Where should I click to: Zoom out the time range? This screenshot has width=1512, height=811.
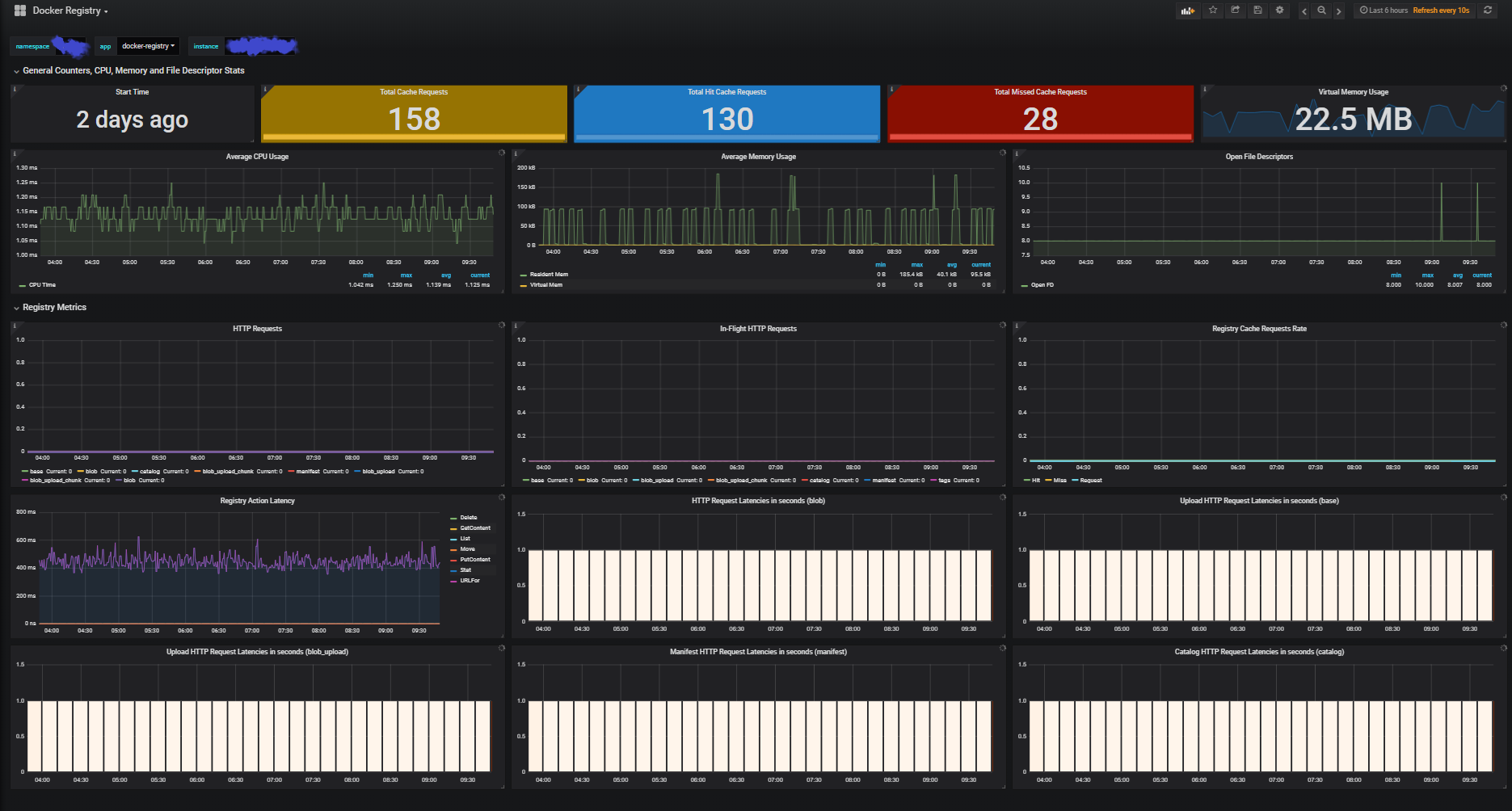[x=1322, y=11]
